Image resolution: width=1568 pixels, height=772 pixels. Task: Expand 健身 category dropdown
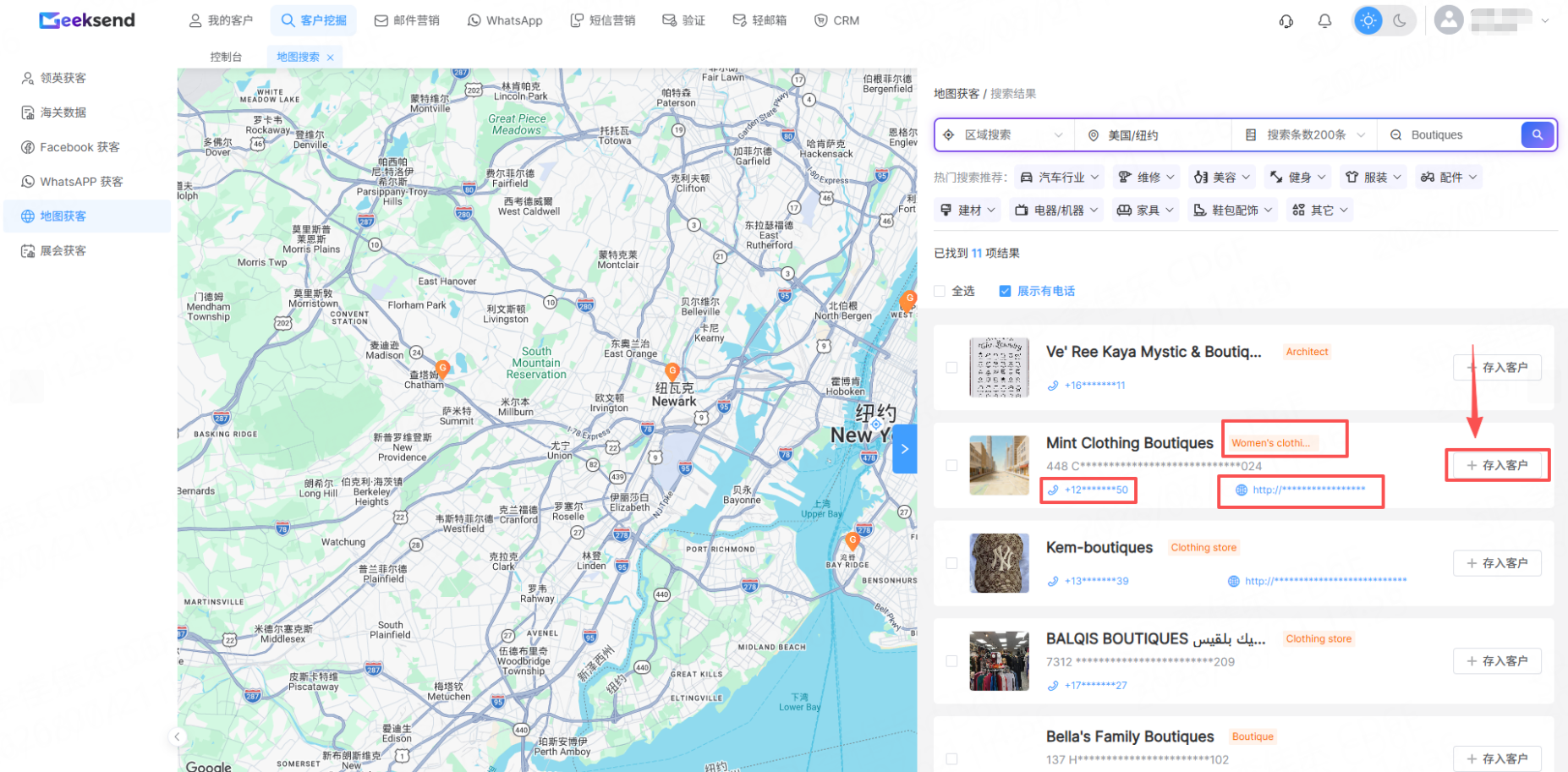pos(1298,178)
